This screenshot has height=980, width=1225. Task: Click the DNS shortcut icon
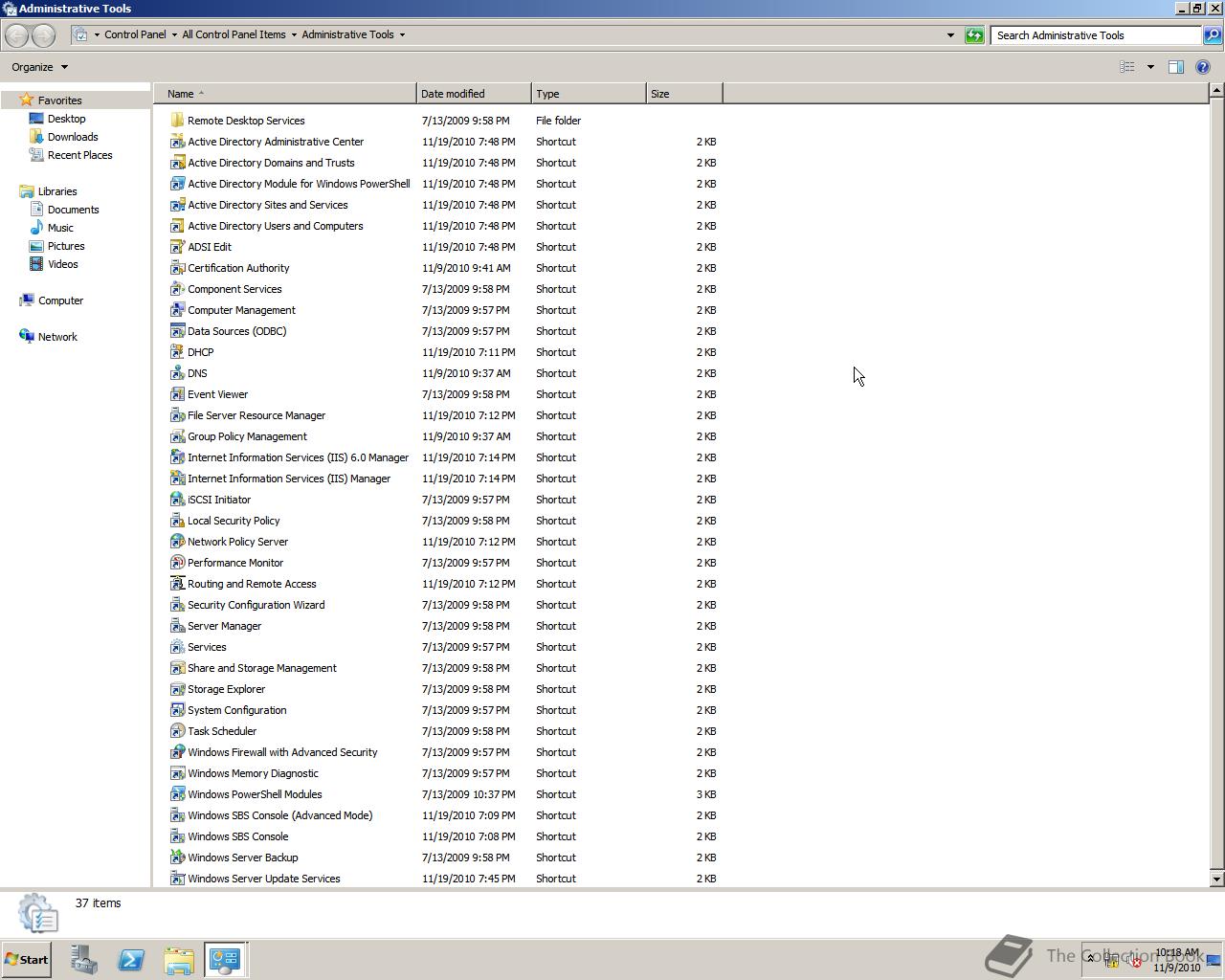[x=177, y=373]
